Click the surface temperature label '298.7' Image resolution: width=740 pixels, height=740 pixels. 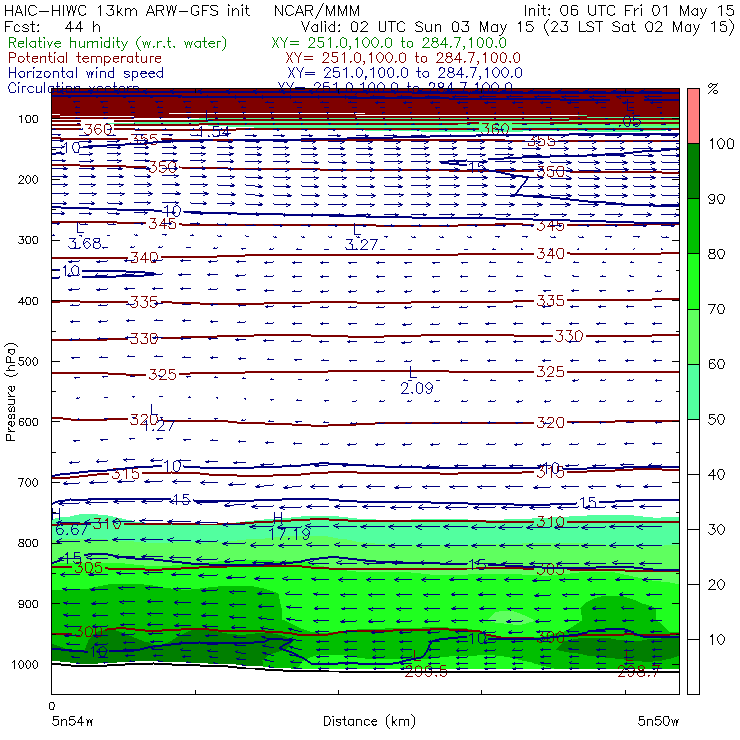639,672
